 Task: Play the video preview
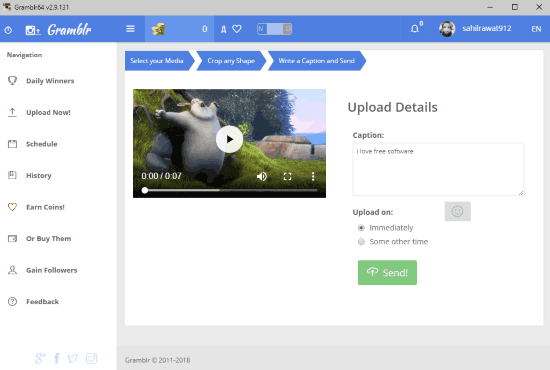click(229, 139)
